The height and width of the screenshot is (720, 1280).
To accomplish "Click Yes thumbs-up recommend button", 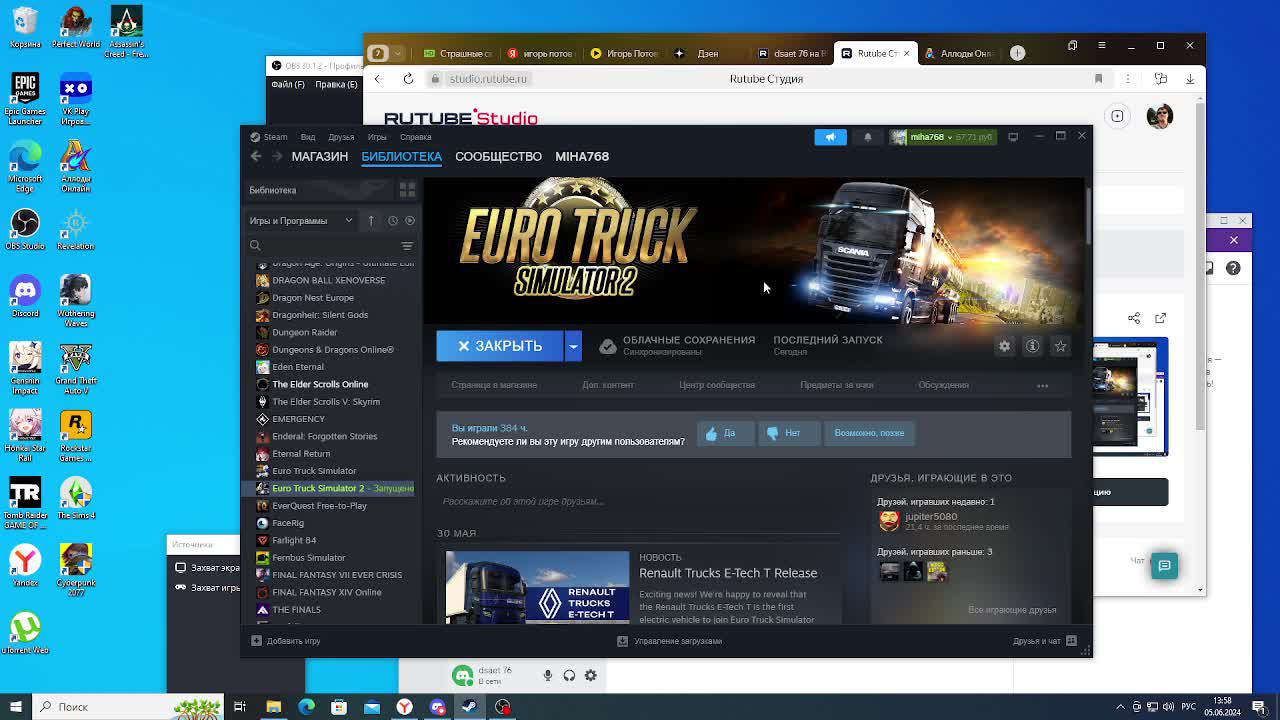I will [x=725, y=433].
